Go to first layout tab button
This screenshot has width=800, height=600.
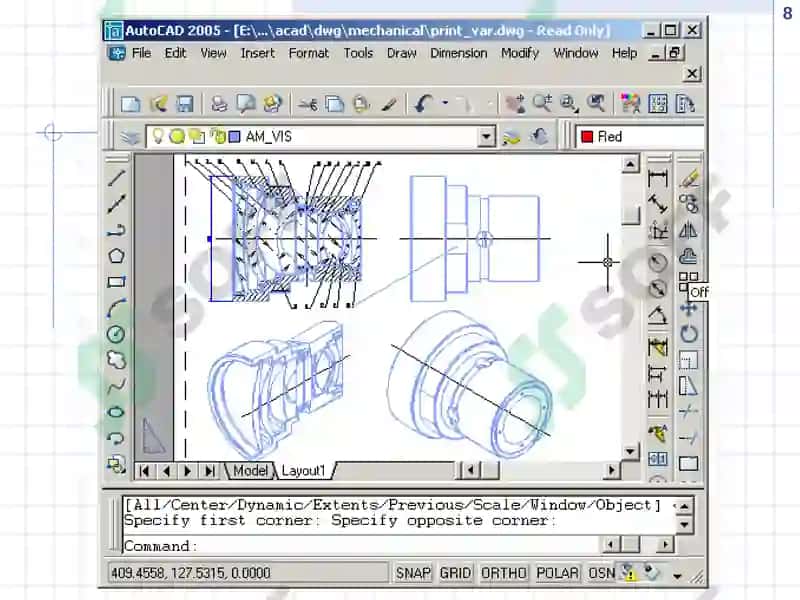pyautogui.click(x=144, y=471)
